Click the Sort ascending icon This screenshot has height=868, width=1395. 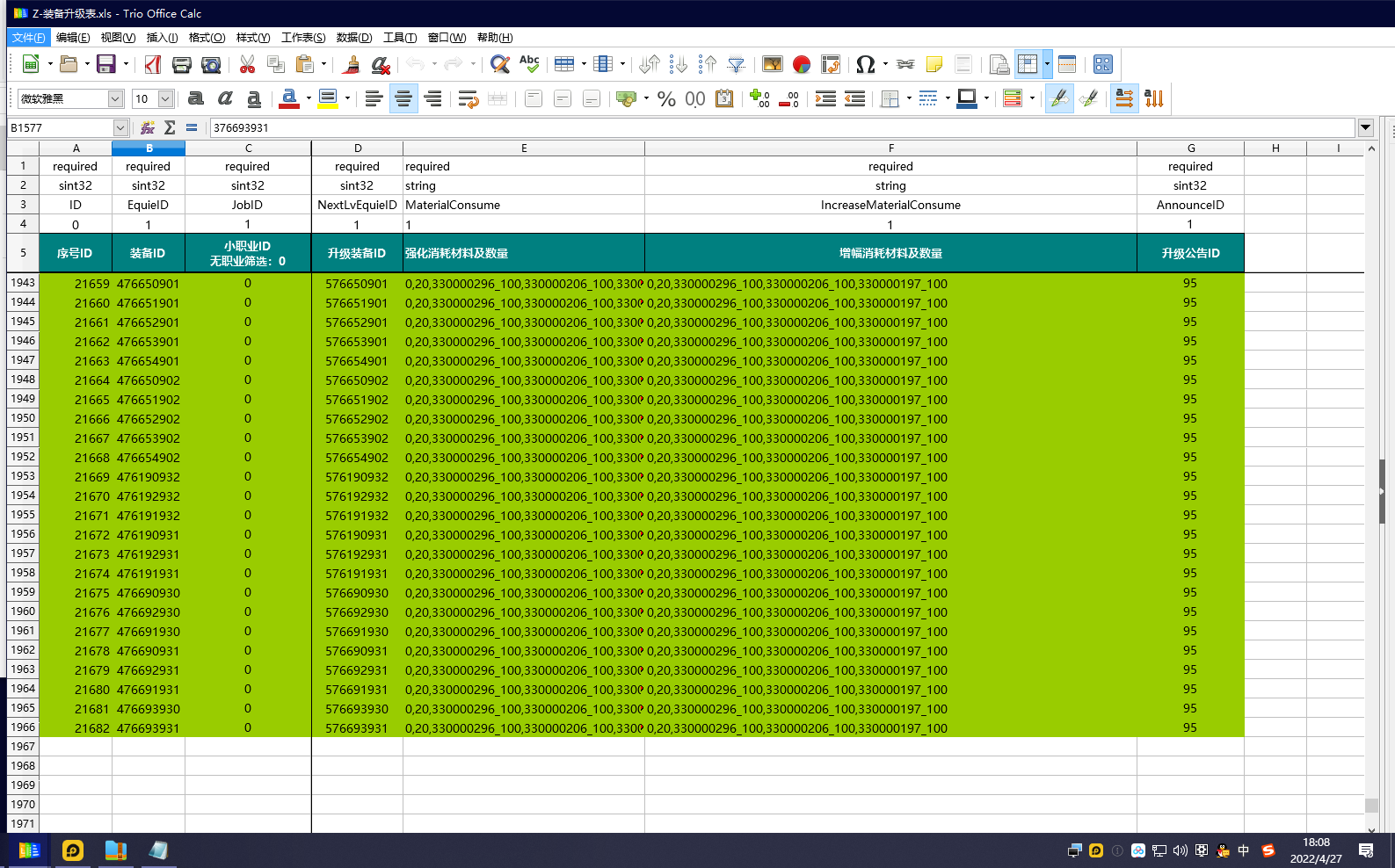(679, 64)
